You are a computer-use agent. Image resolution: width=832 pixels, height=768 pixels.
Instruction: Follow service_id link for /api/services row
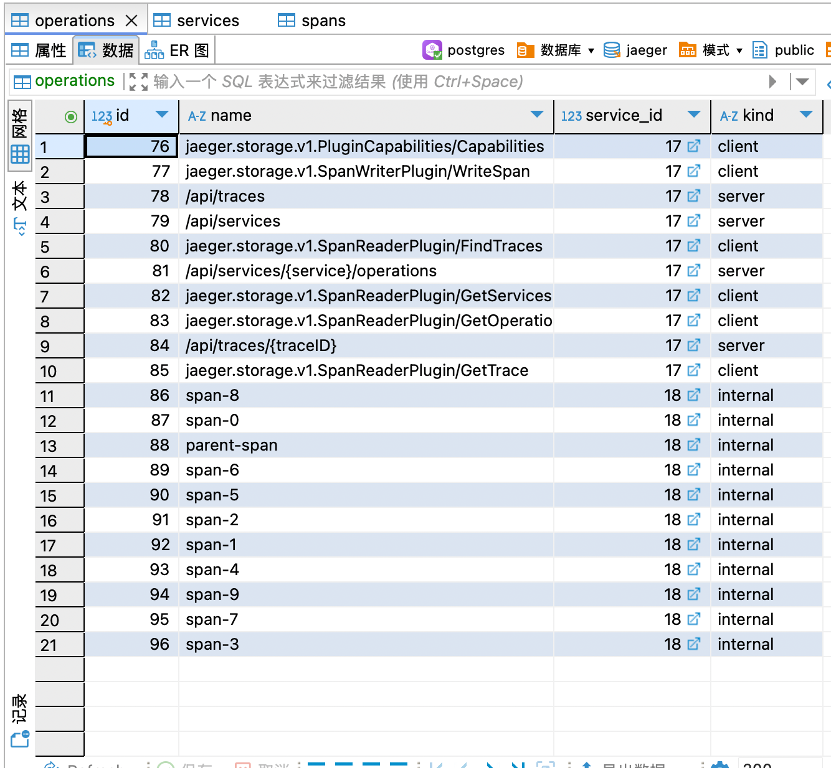(x=694, y=221)
